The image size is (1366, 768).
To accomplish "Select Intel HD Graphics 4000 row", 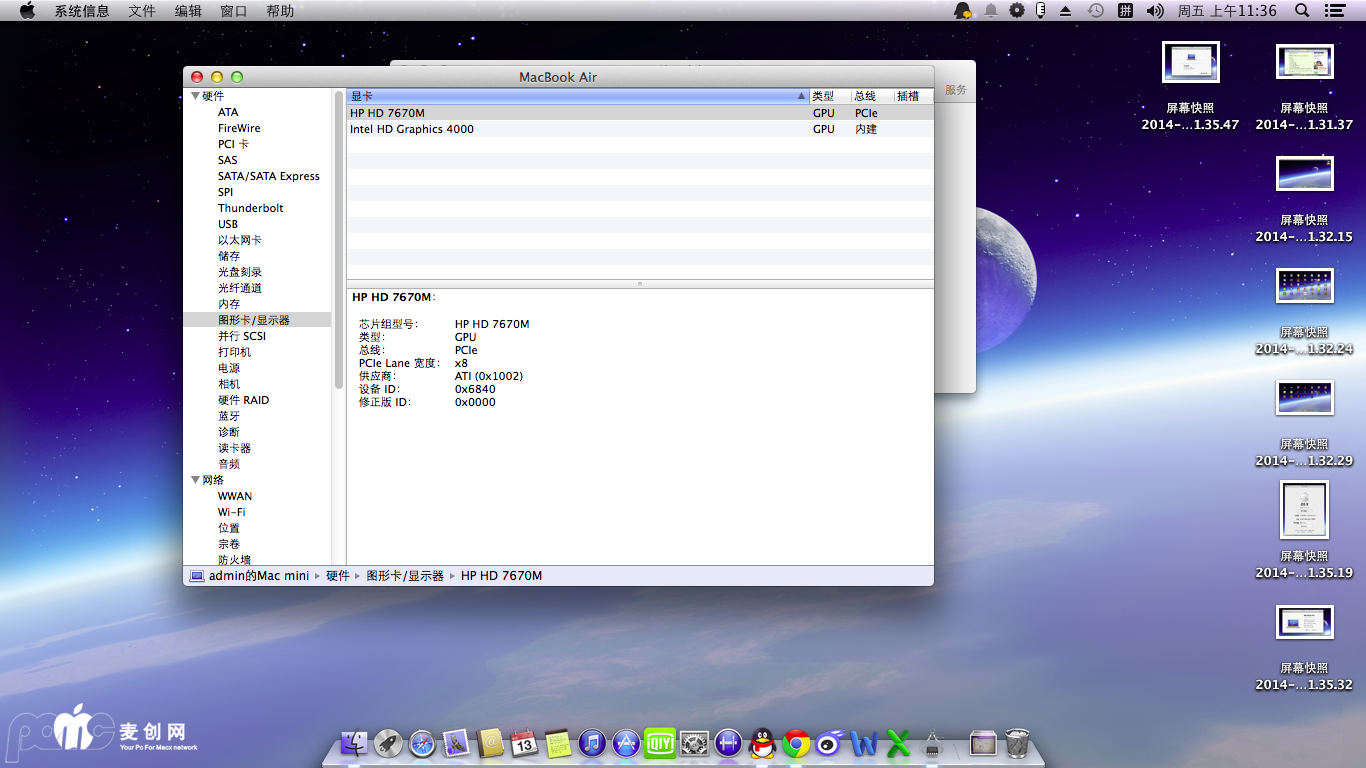I will click(412, 129).
